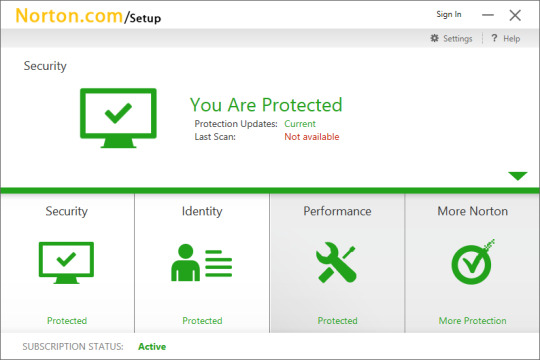Click the More Norton checkmark logo icon
This screenshot has width=540, height=360.
[x=473, y=262]
